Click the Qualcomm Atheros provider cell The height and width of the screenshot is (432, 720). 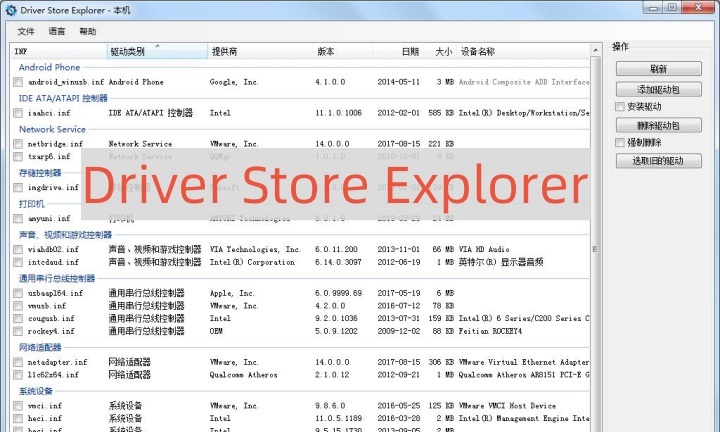coord(243,375)
